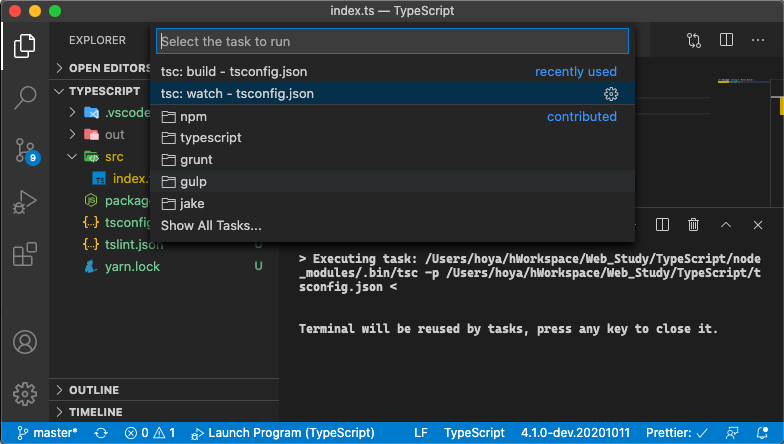Open typescript task folder in picker
Screen dimensions: 784x444
tap(392, 138)
